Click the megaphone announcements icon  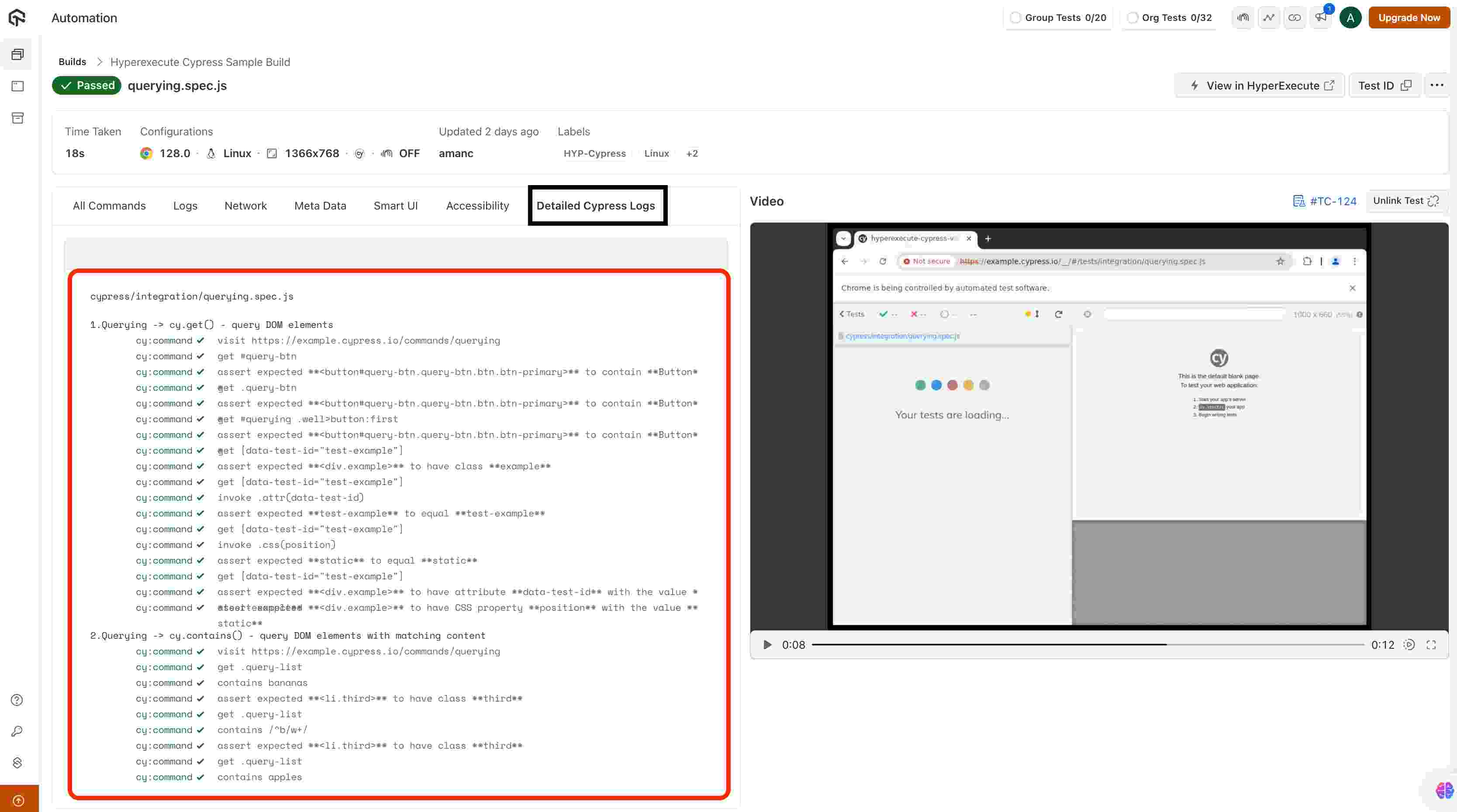click(x=1320, y=17)
